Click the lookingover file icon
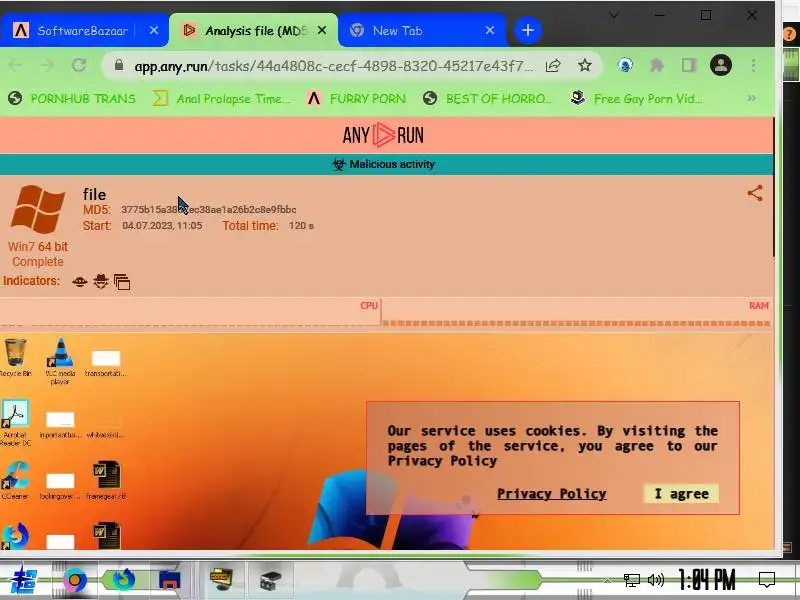This screenshot has width=800, height=600. 60,486
